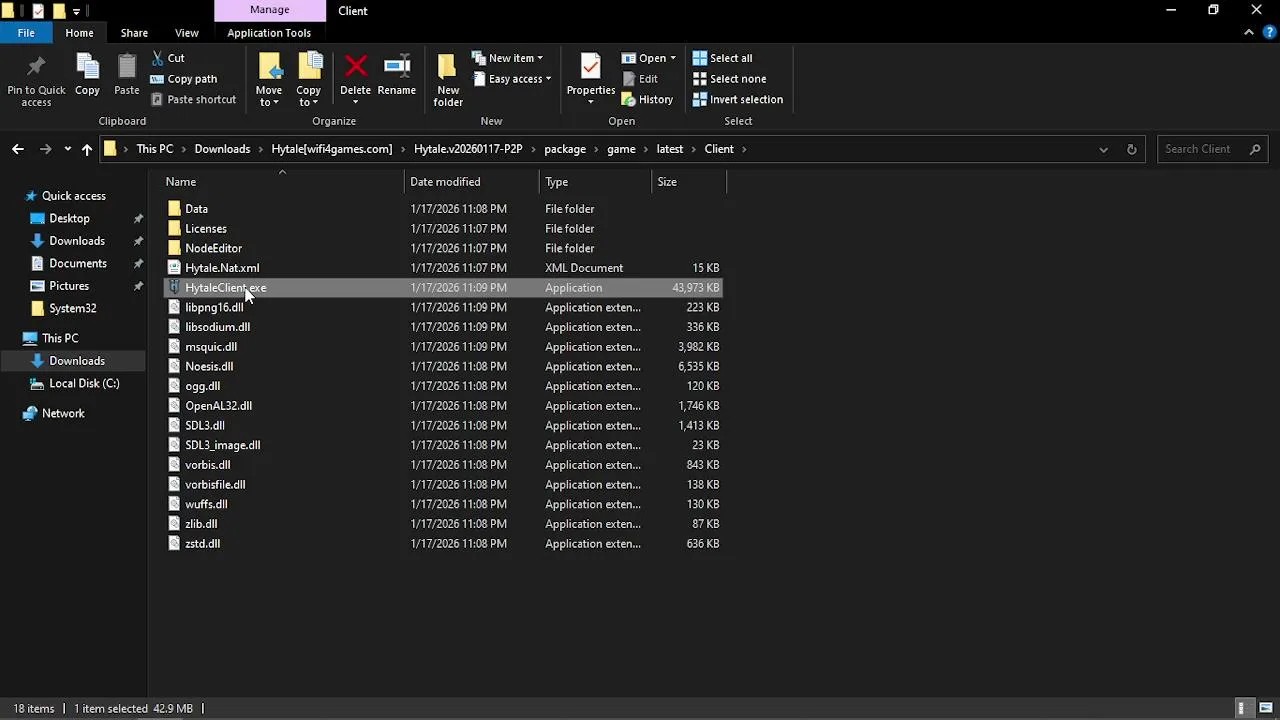Click the Open ribbon button
The width and height of the screenshot is (1280, 720).
tap(648, 58)
